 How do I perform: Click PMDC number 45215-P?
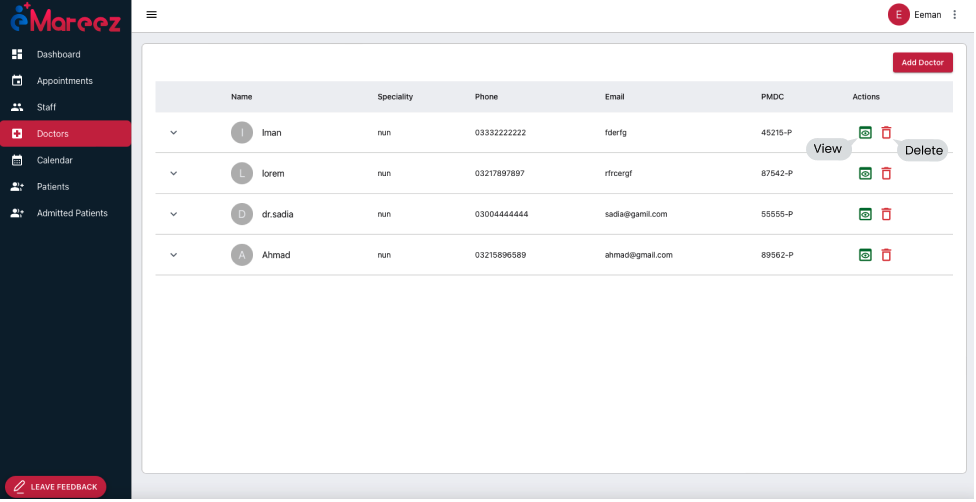776,133
